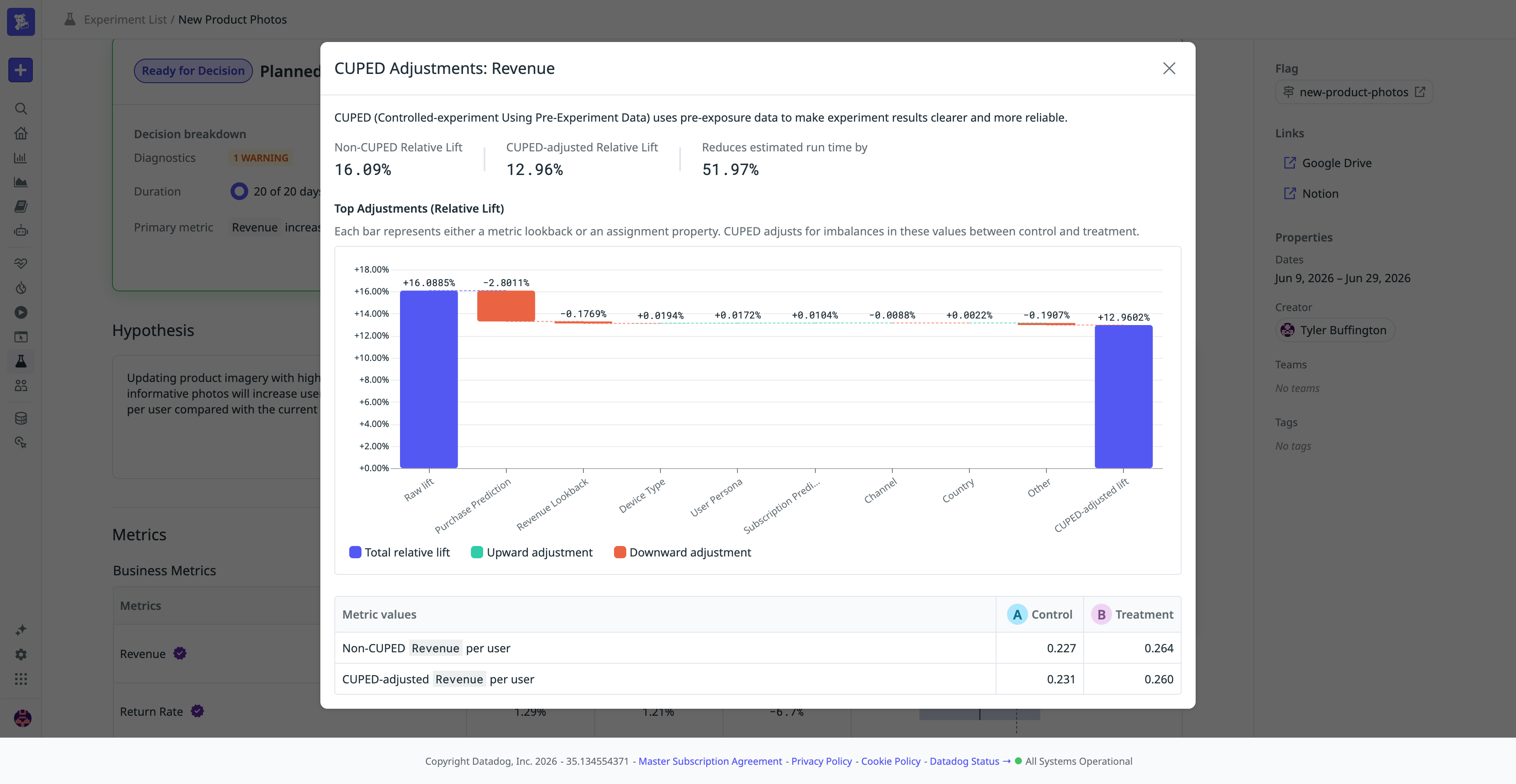1516x784 pixels.
Task: Click the Tyler Buffington creator chip
Action: point(1335,330)
